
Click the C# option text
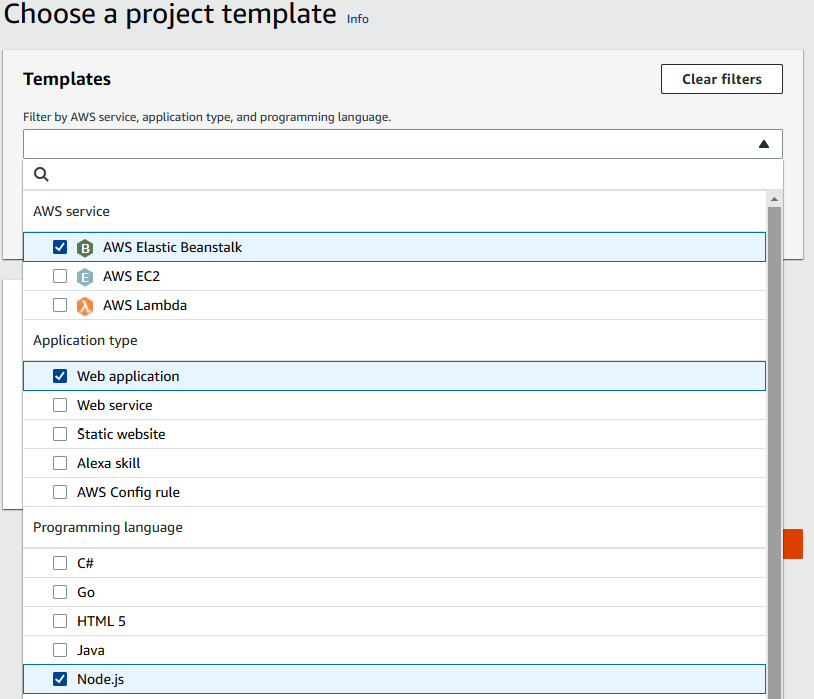pos(85,563)
